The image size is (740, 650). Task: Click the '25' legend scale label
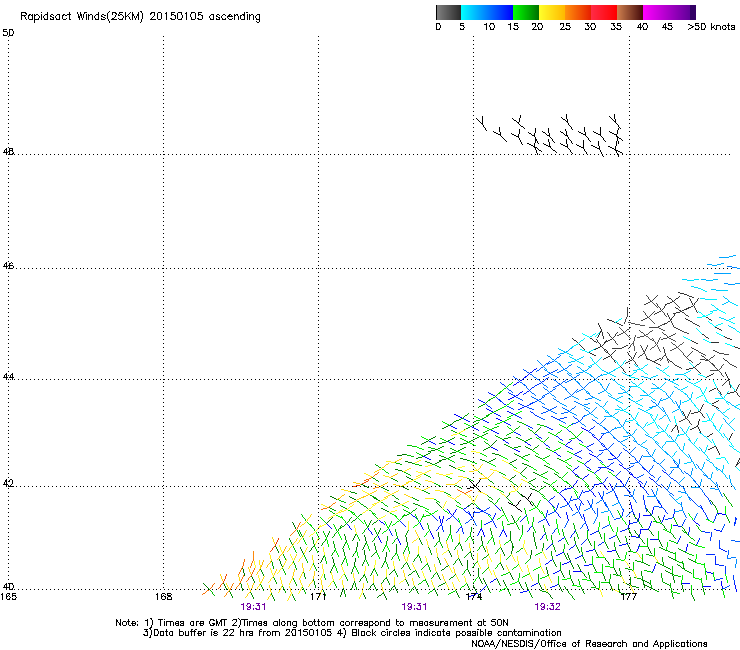pos(565,27)
